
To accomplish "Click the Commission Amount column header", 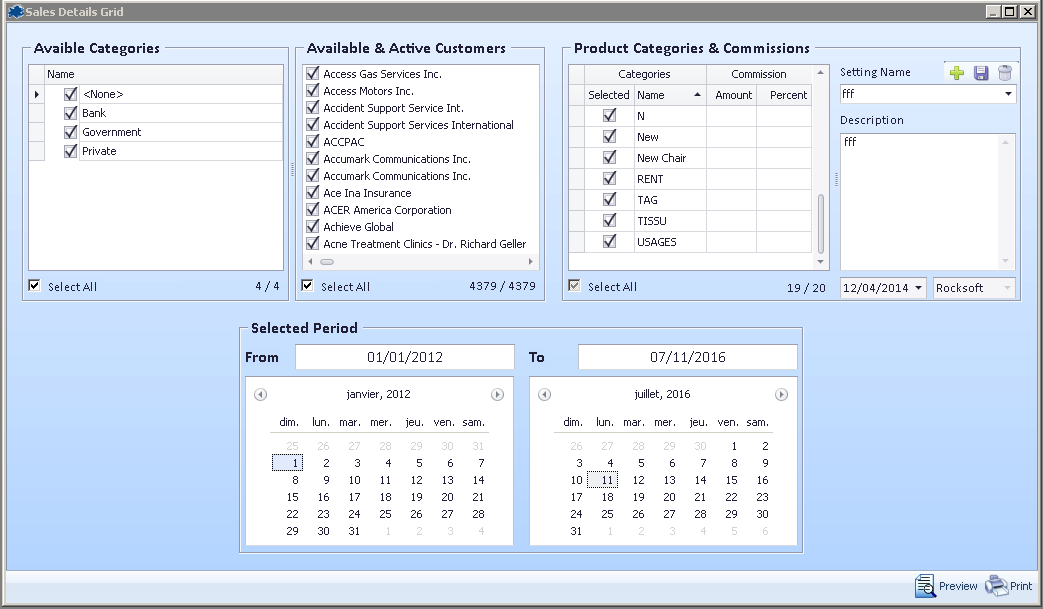I will point(733,95).
